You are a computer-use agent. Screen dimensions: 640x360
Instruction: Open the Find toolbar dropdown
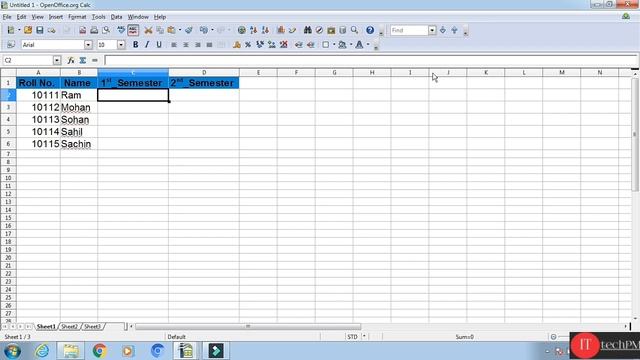point(432,30)
